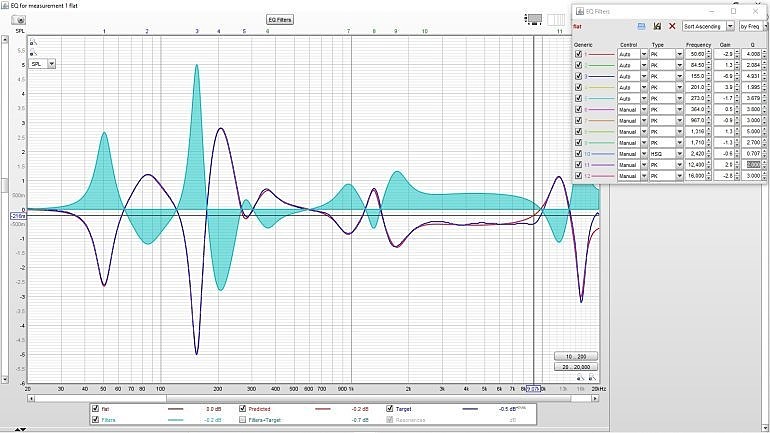The height and width of the screenshot is (433, 770).
Task: Click vertical scrollbar down arrow
Action: pos(5,379)
